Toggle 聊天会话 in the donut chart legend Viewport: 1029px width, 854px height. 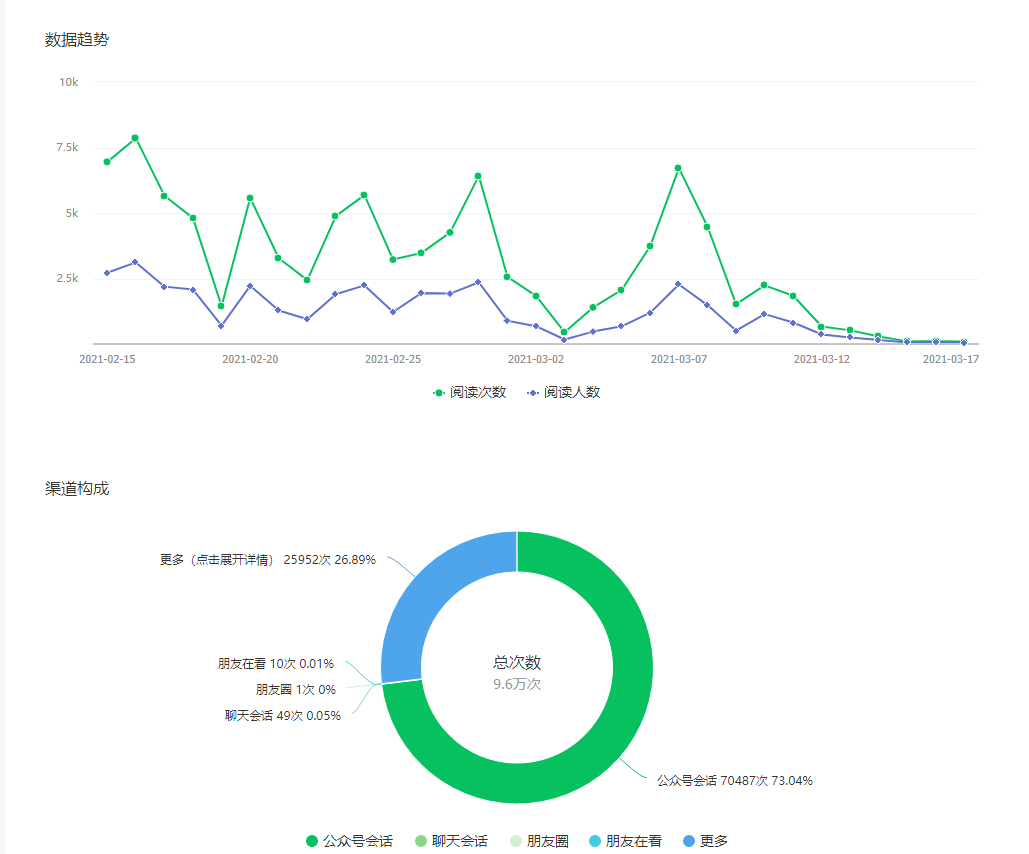click(x=452, y=841)
